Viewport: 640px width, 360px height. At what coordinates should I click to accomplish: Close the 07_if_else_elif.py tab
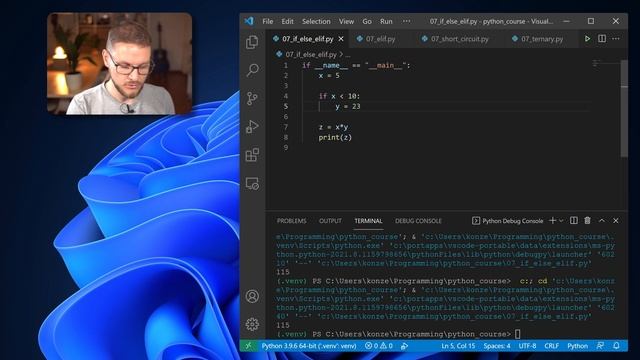[x=341, y=39]
